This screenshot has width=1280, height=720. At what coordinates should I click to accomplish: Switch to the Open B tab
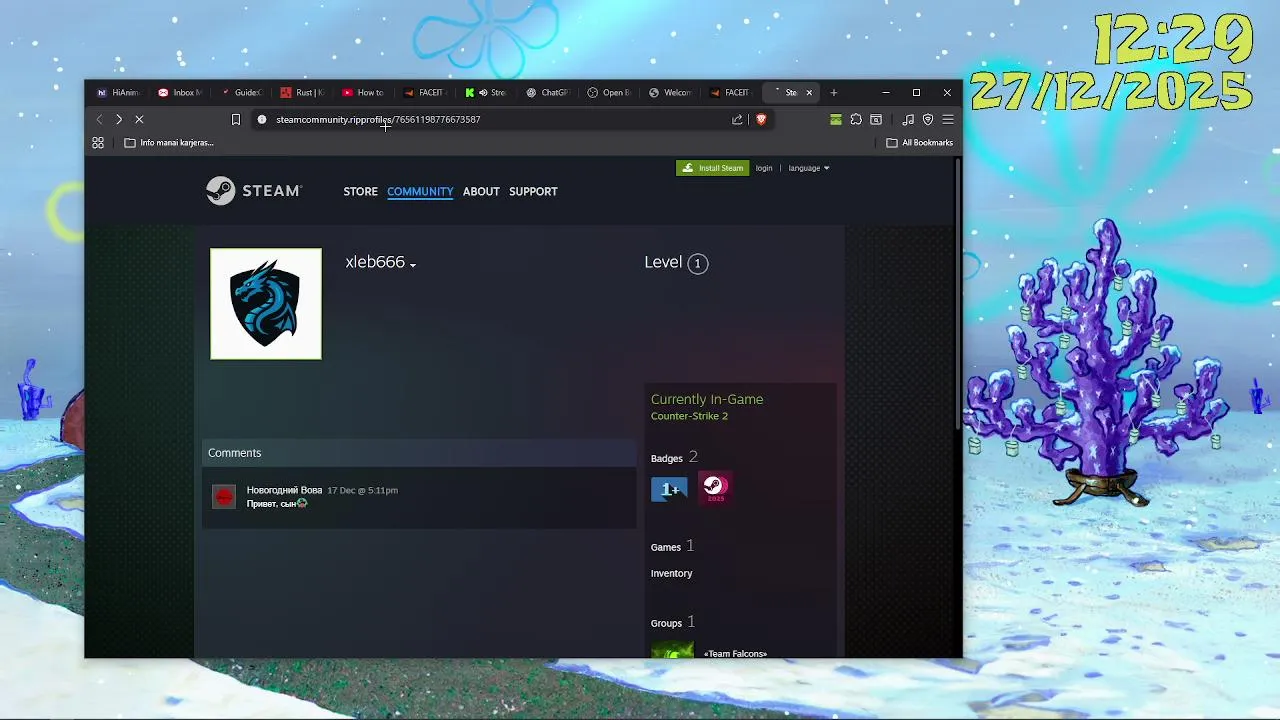(609, 93)
